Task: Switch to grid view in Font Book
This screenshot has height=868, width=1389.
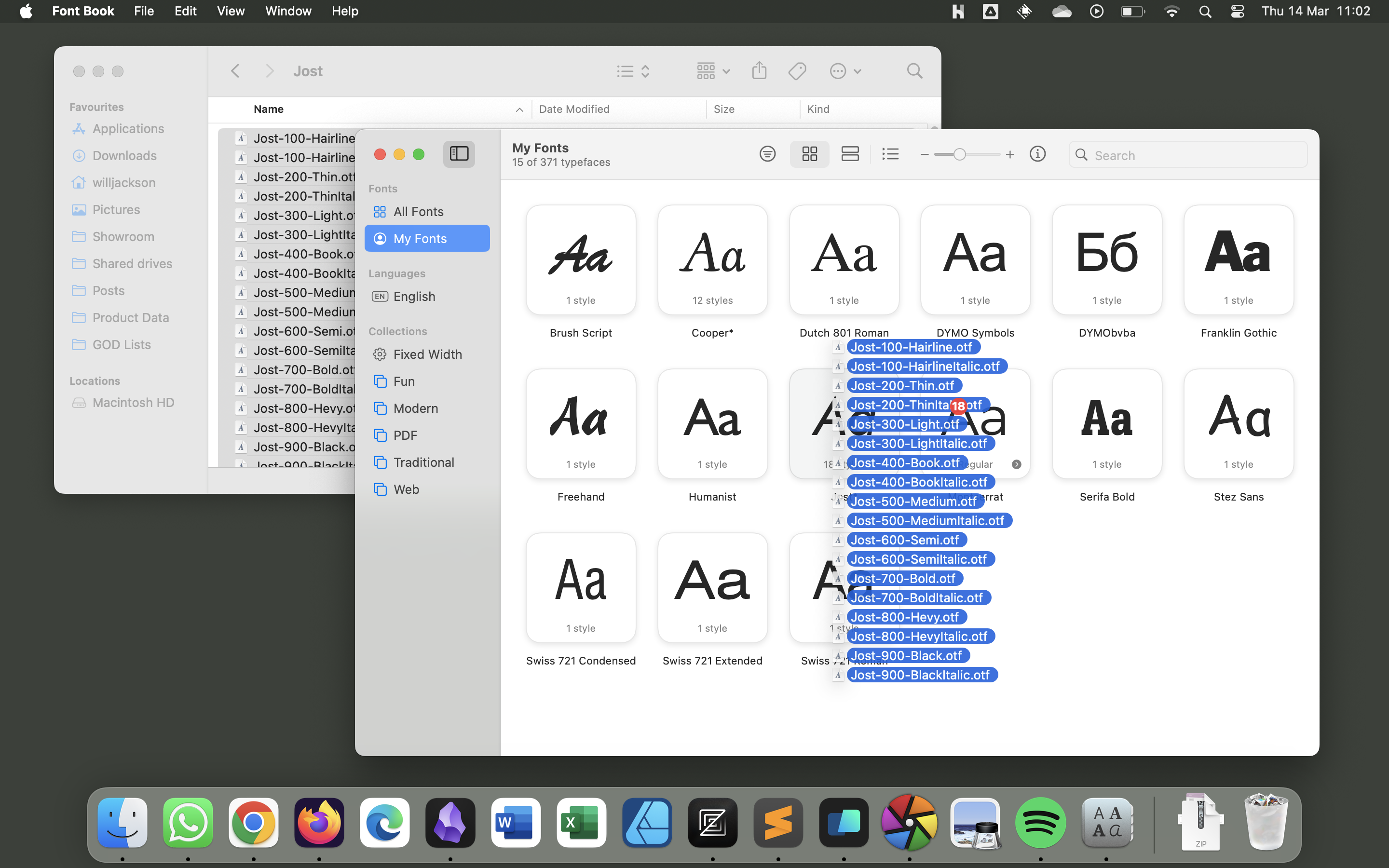Action: click(x=809, y=154)
